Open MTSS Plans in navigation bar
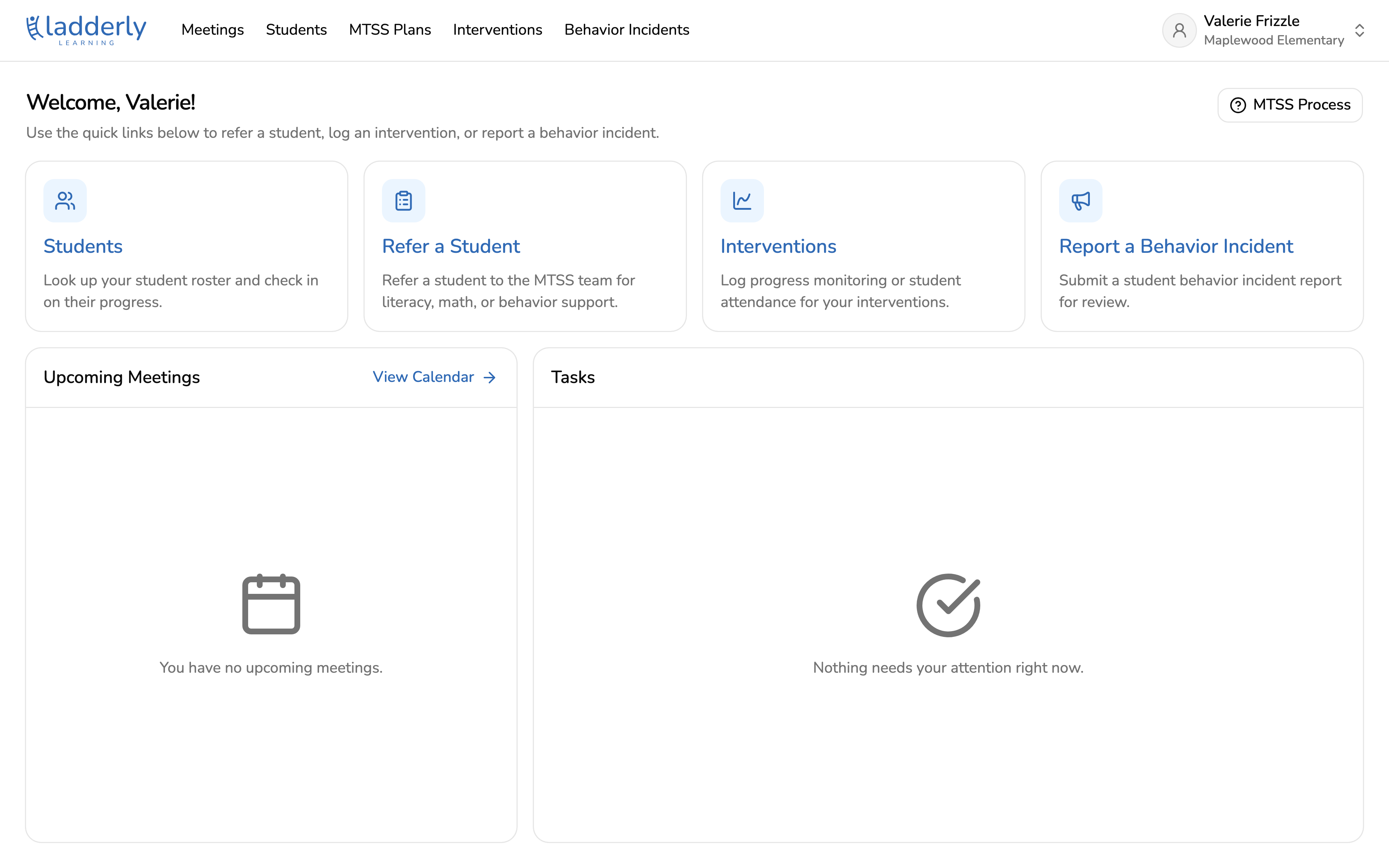The image size is (1389, 868). (x=390, y=30)
